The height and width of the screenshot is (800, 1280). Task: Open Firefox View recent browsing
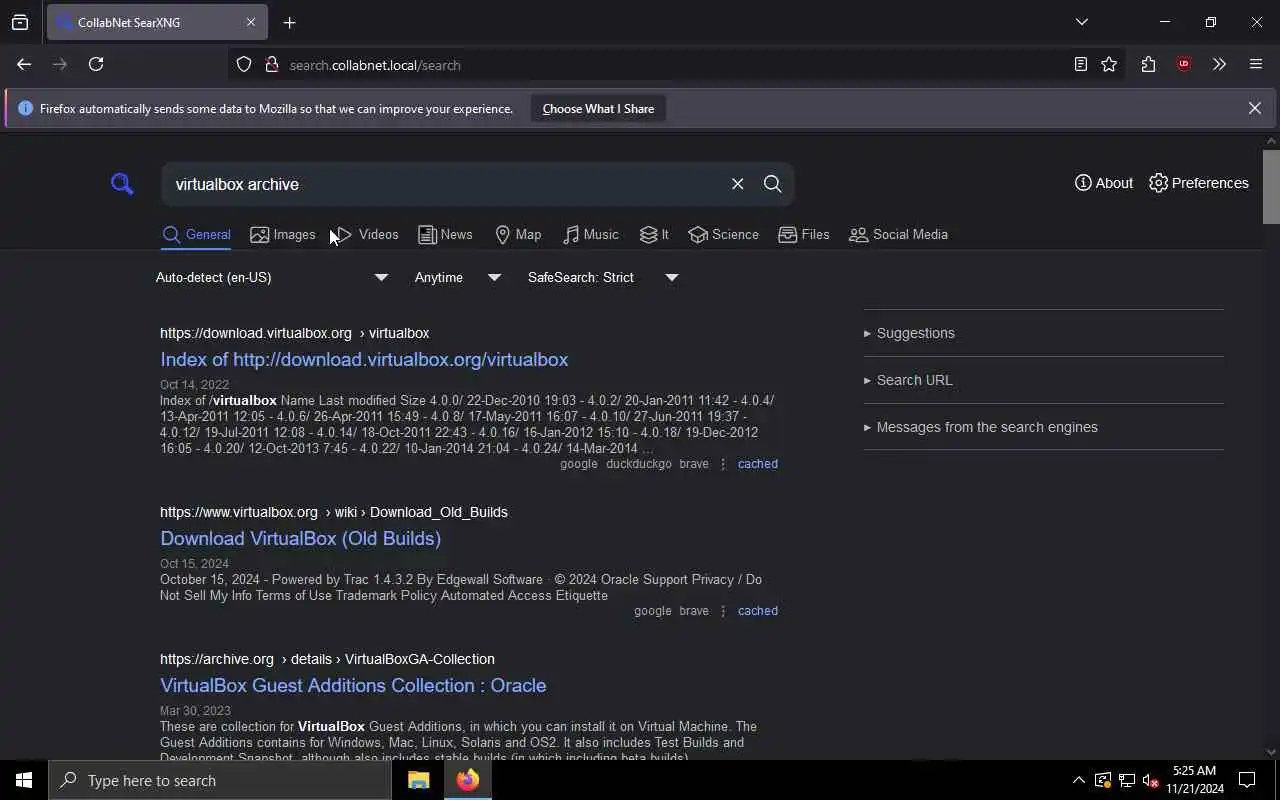click(x=20, y=22)
